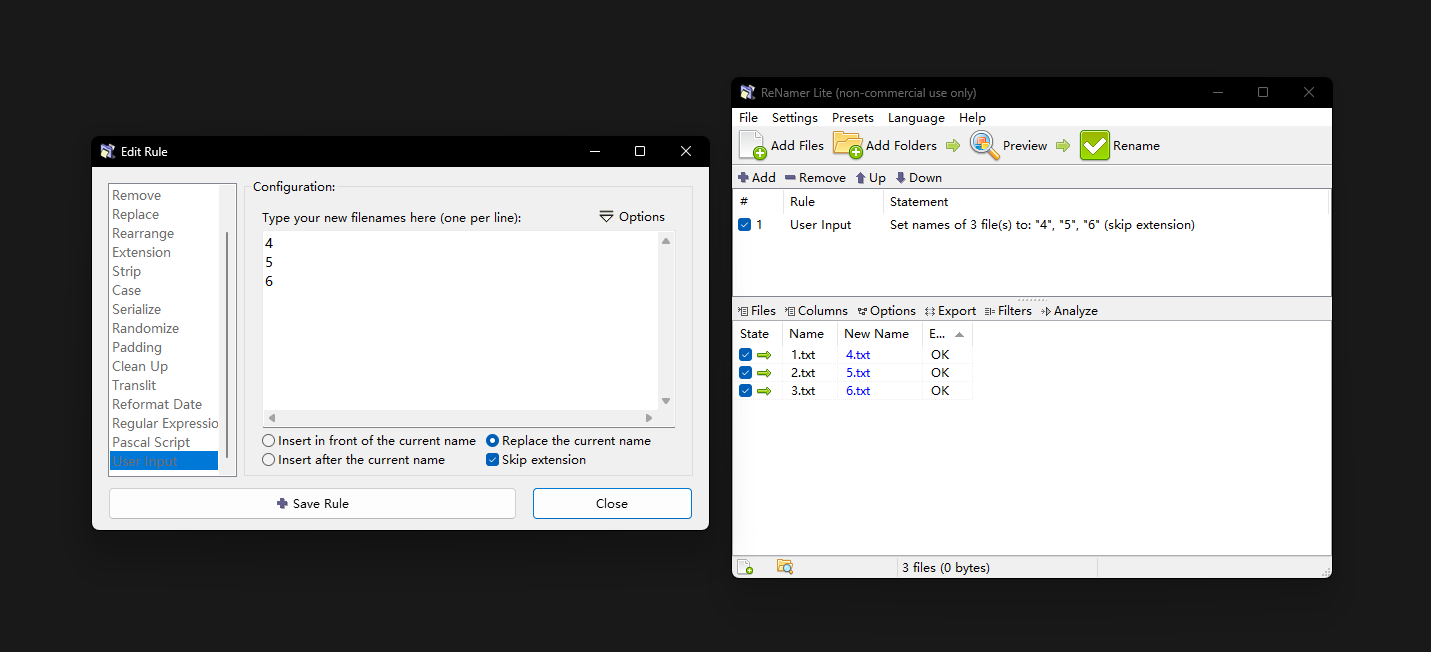
Task: Click the rule list vertical scrollbar
Action: (227, 345)
